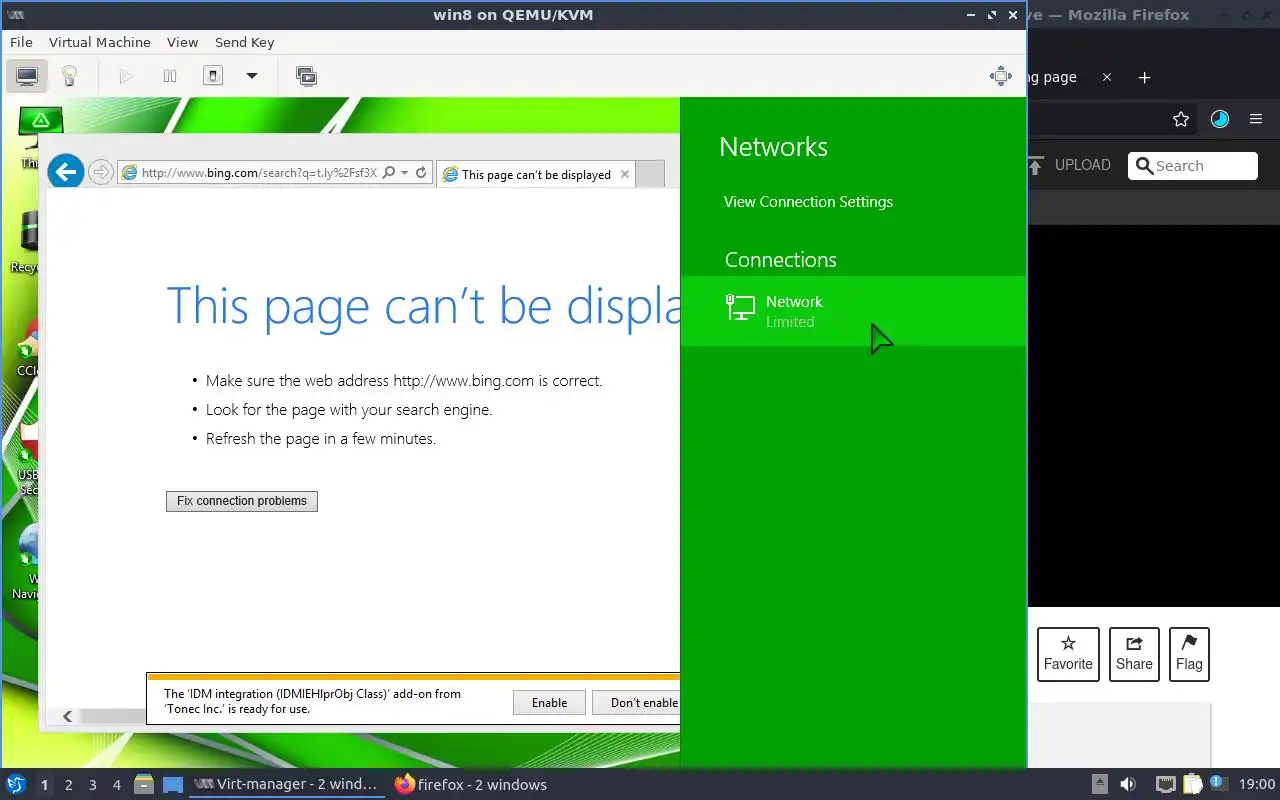Close the 'This page can't be displayed' tab
1280x800 pixels.
tap(625, 174)
